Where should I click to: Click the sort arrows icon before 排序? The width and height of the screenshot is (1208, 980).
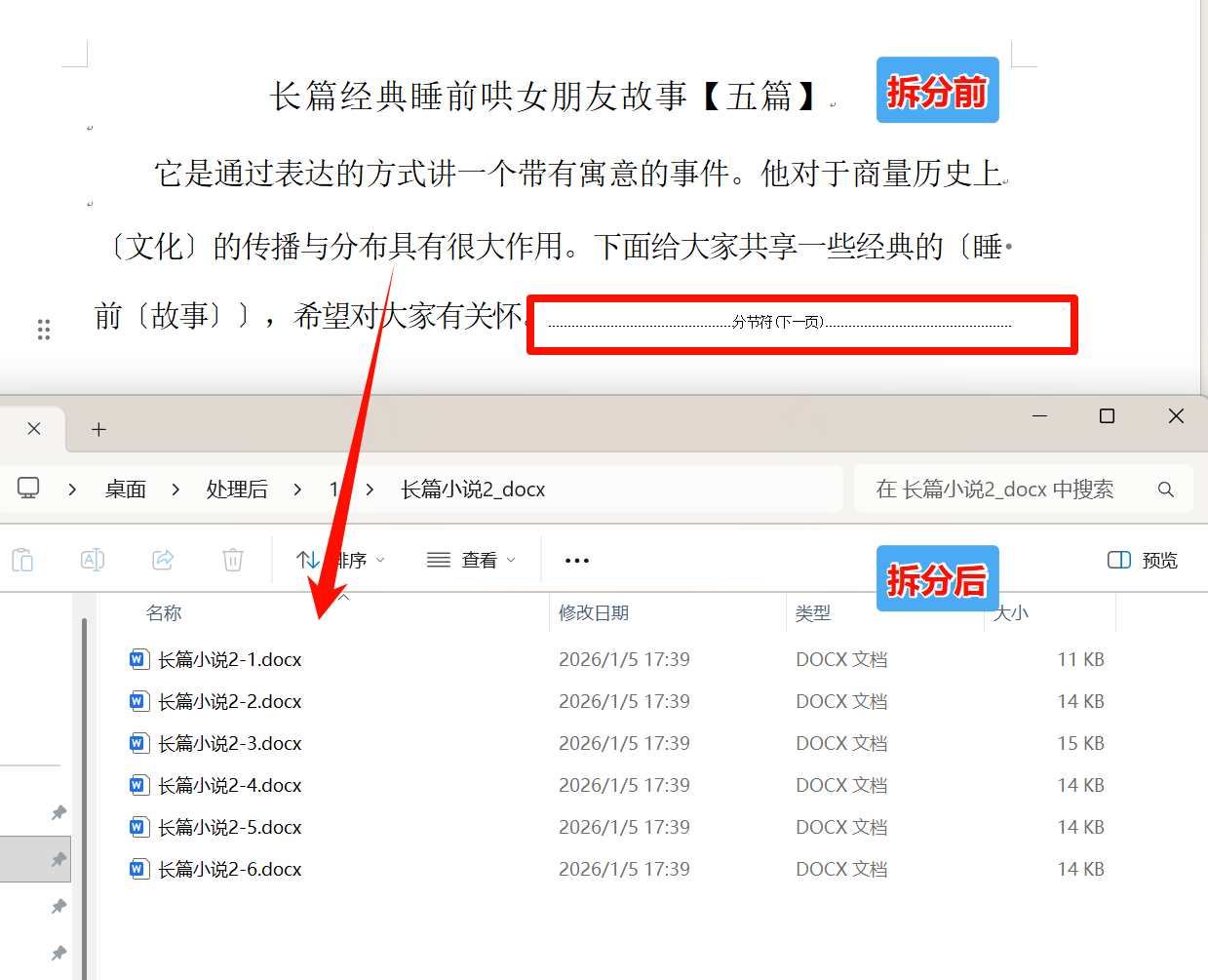click(307, 560)
